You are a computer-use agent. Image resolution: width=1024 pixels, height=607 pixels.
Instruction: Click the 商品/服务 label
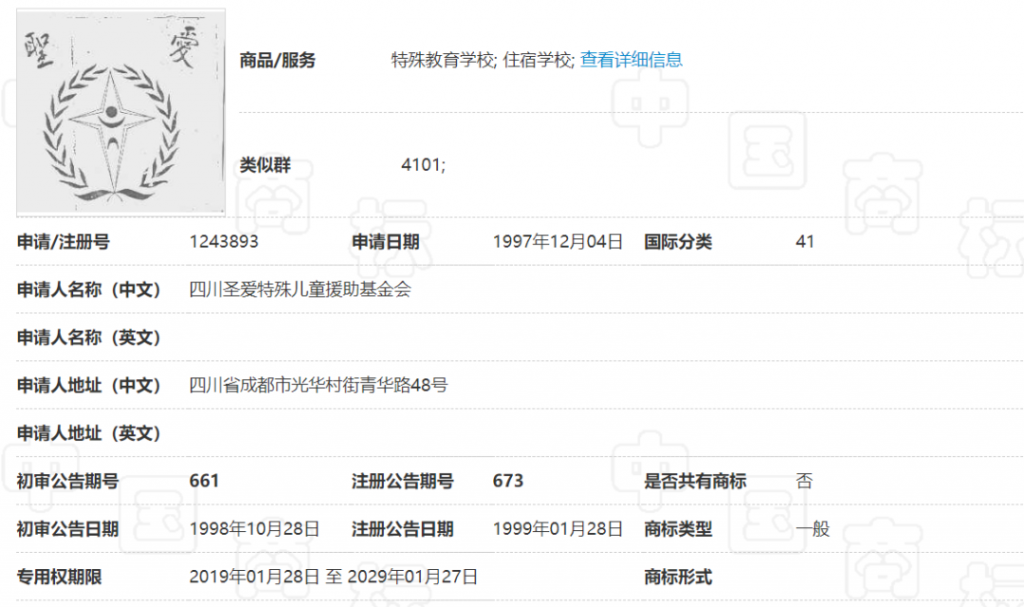point(278,61)
